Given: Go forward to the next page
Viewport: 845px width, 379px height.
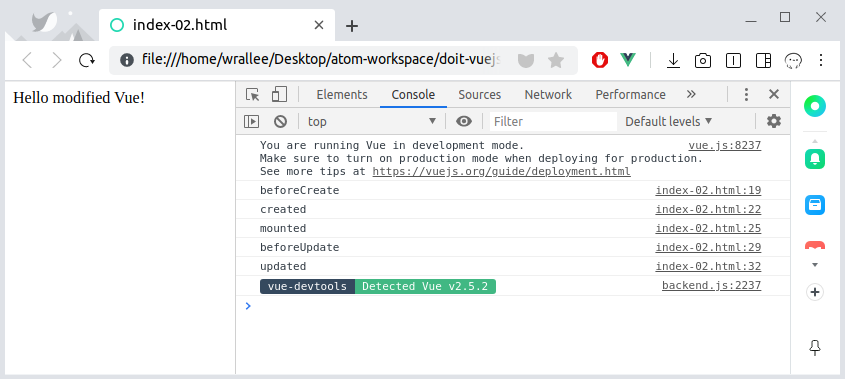Looking at the screenshot, I should click(57, 60).
